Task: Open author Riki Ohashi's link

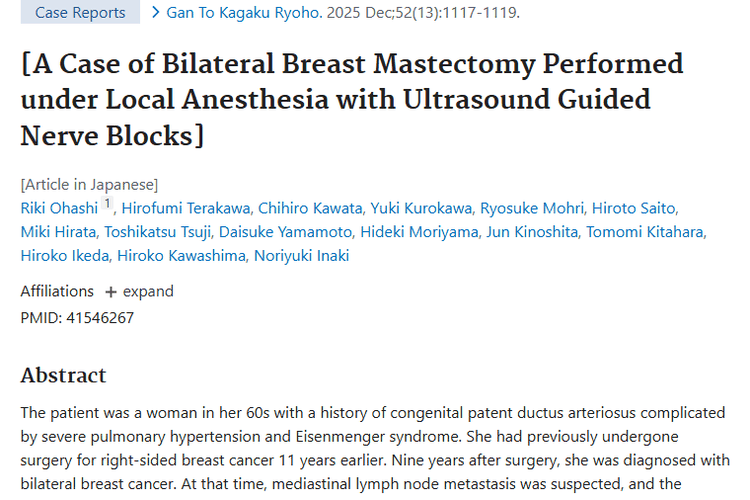Action: tap(59, 208)
